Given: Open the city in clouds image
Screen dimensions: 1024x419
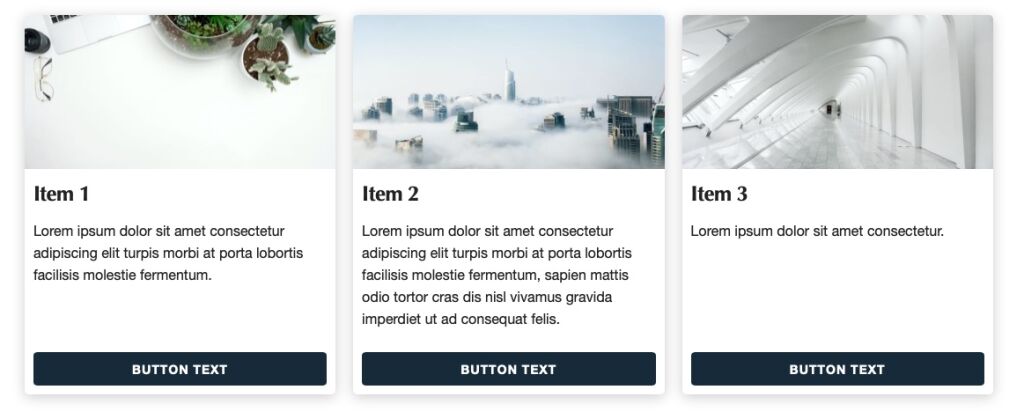Looking at the screenshot, I should click(x=509, y=91).
